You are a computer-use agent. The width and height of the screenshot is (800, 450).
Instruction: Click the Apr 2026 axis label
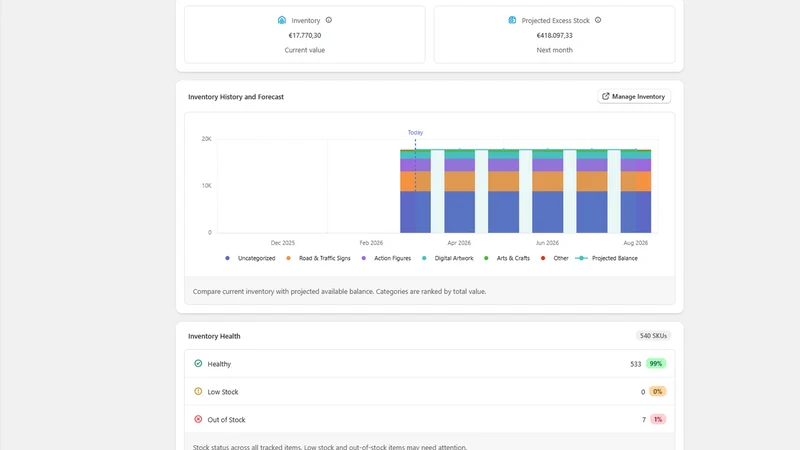click(x=459, y=243)
